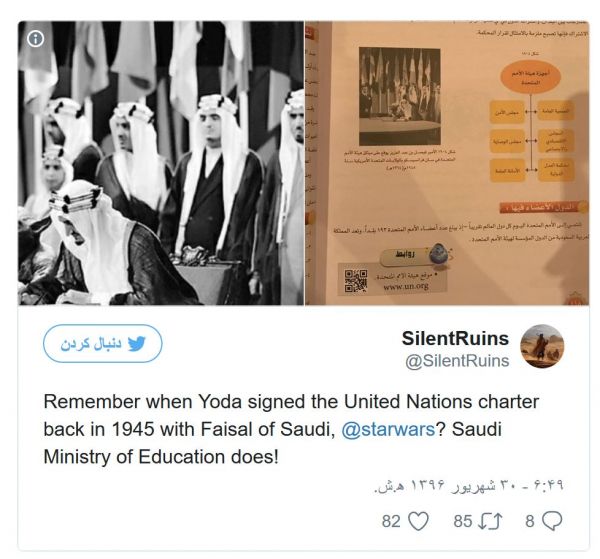The image size is (600, 559).
Task: Retweet using the retweet arrows icon
Action: tap(491, 521)
